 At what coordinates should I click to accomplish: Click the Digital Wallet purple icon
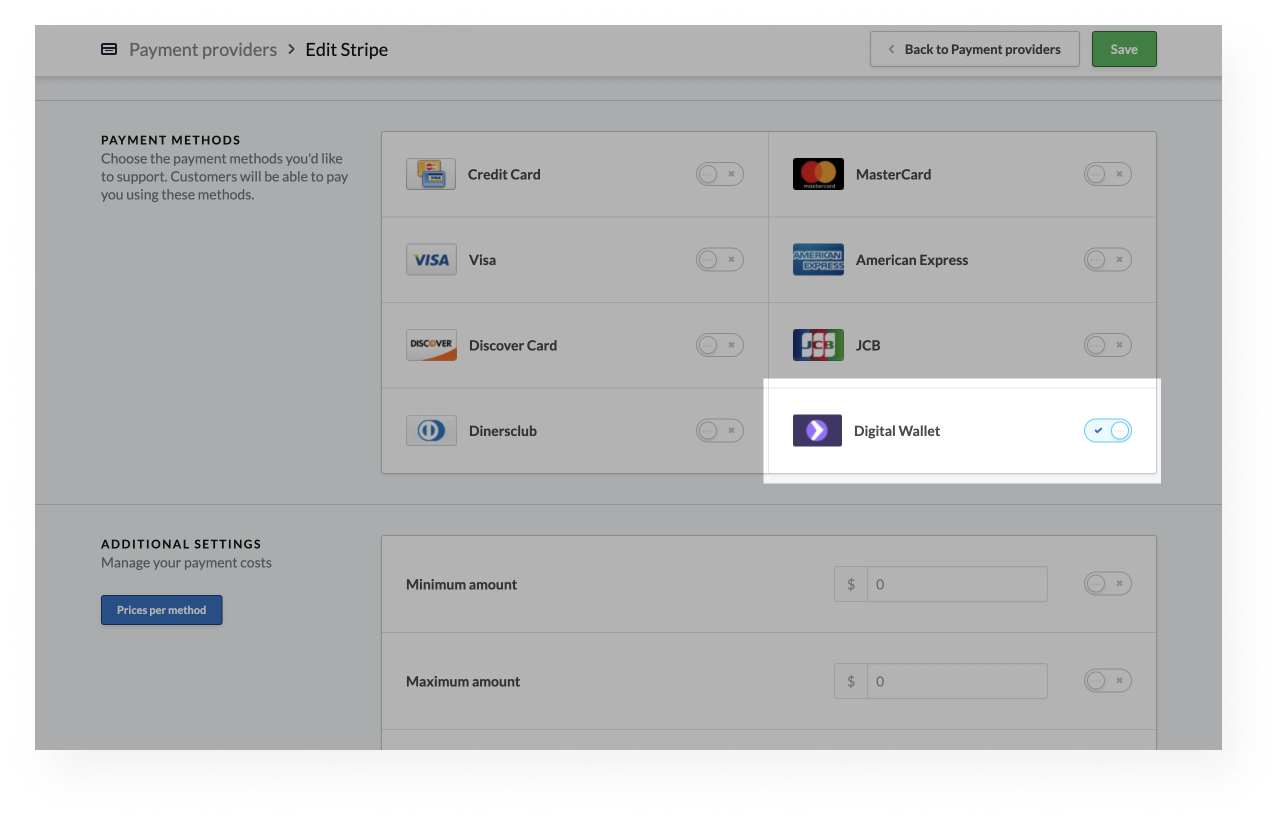[817, 431]
